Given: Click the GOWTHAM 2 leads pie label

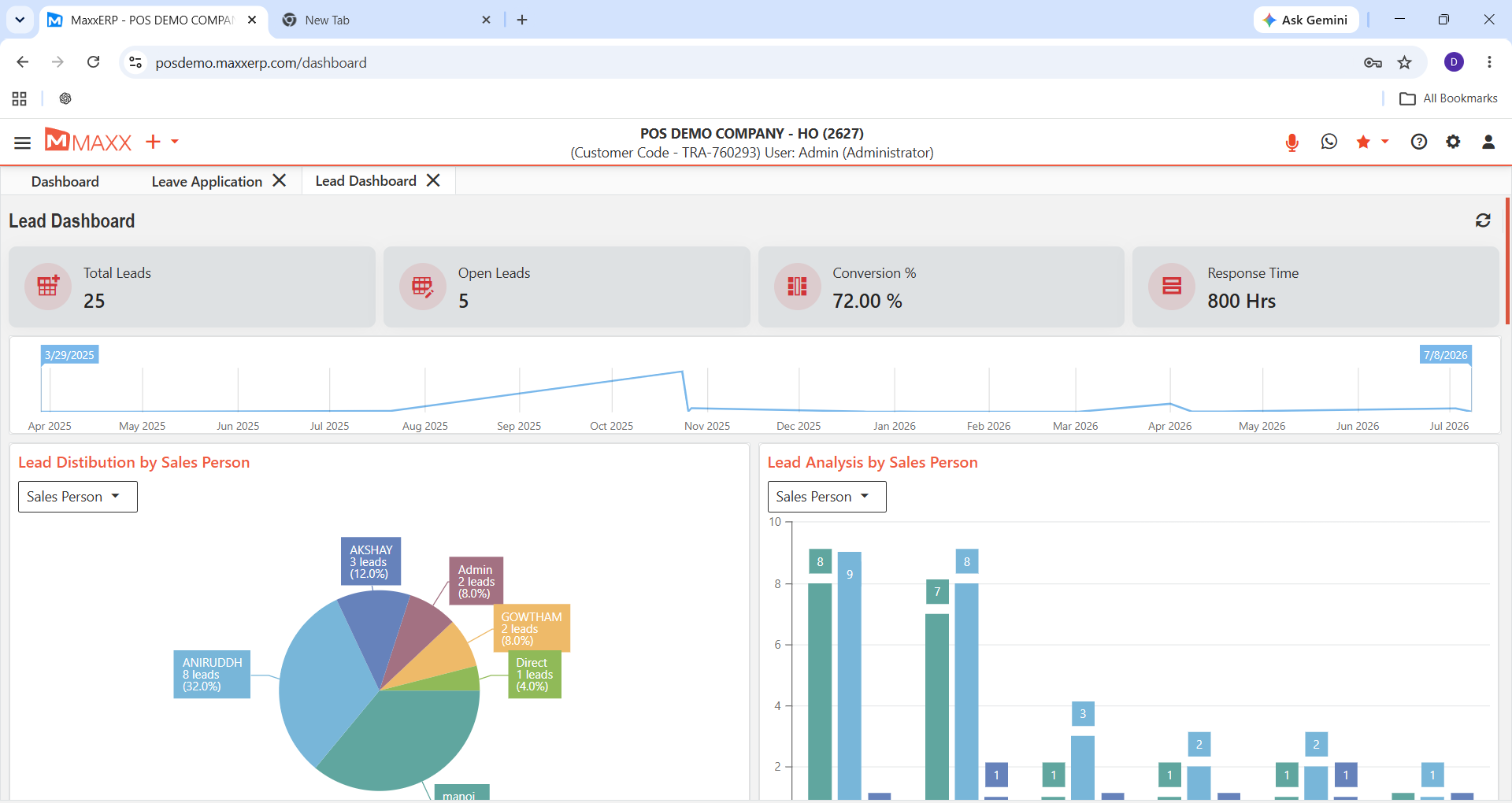Looking at the screenshot, I should [532, 628].
